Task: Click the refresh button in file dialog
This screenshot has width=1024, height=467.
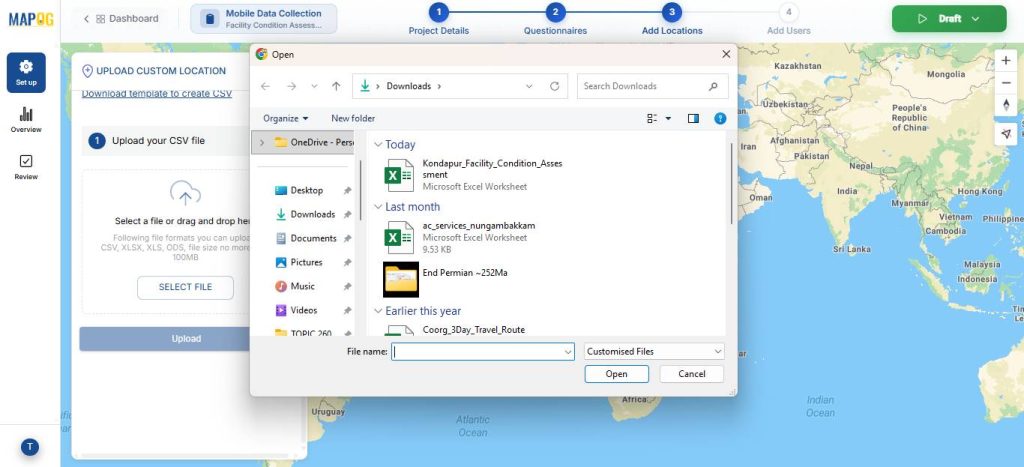Action: click(554, 86)
